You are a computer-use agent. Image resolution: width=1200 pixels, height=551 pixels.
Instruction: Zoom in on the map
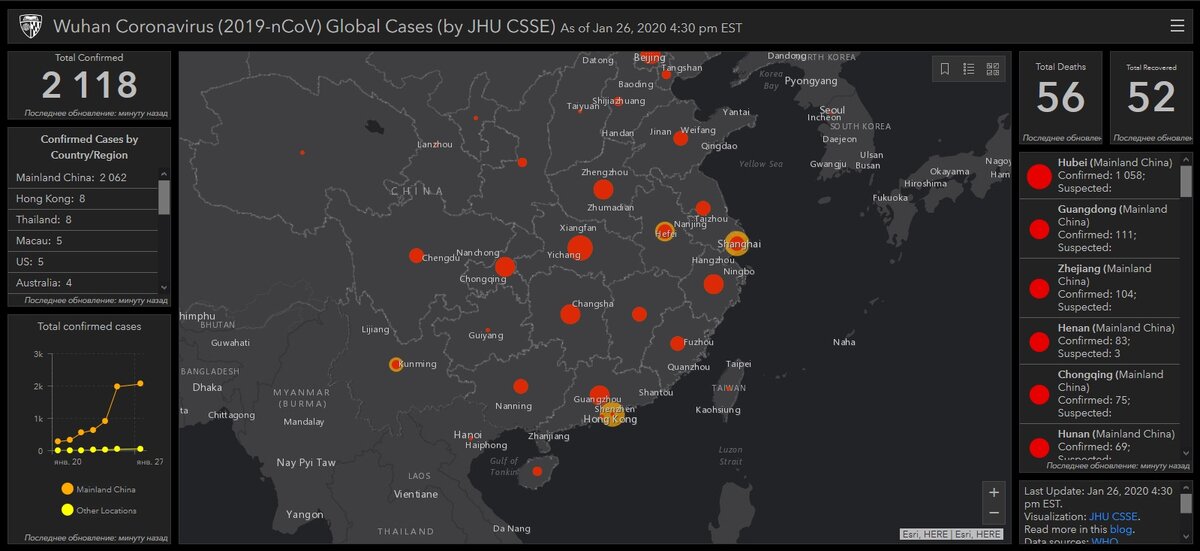pos(993,492)
